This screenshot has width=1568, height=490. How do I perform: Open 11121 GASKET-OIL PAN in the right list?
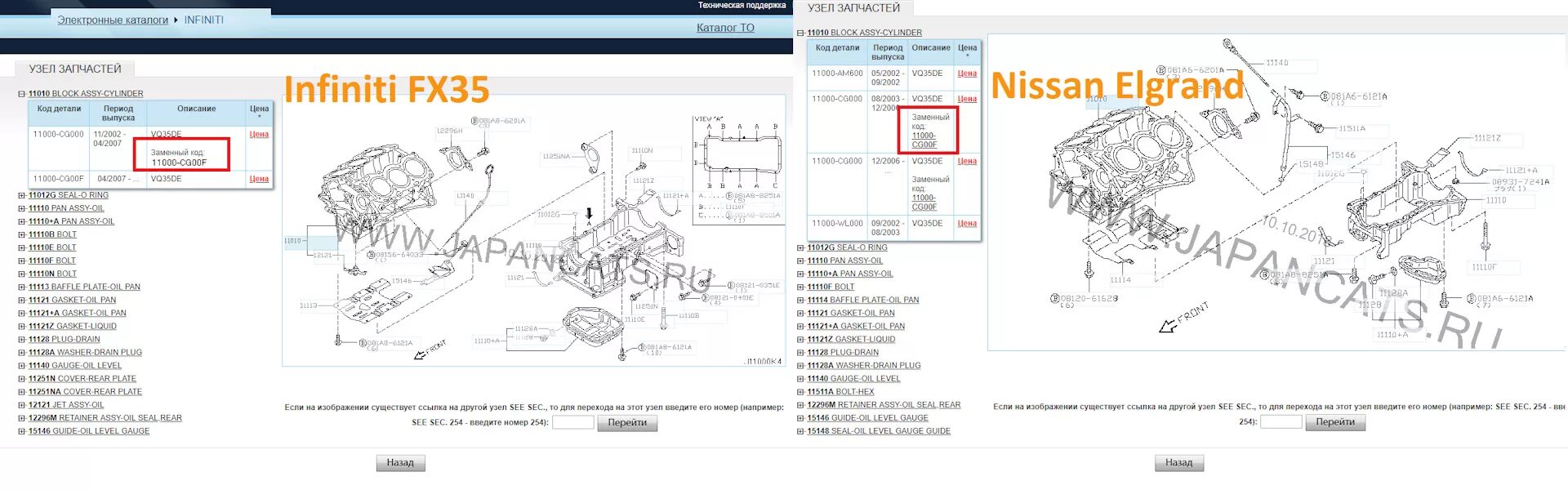[x=851, y=313]
